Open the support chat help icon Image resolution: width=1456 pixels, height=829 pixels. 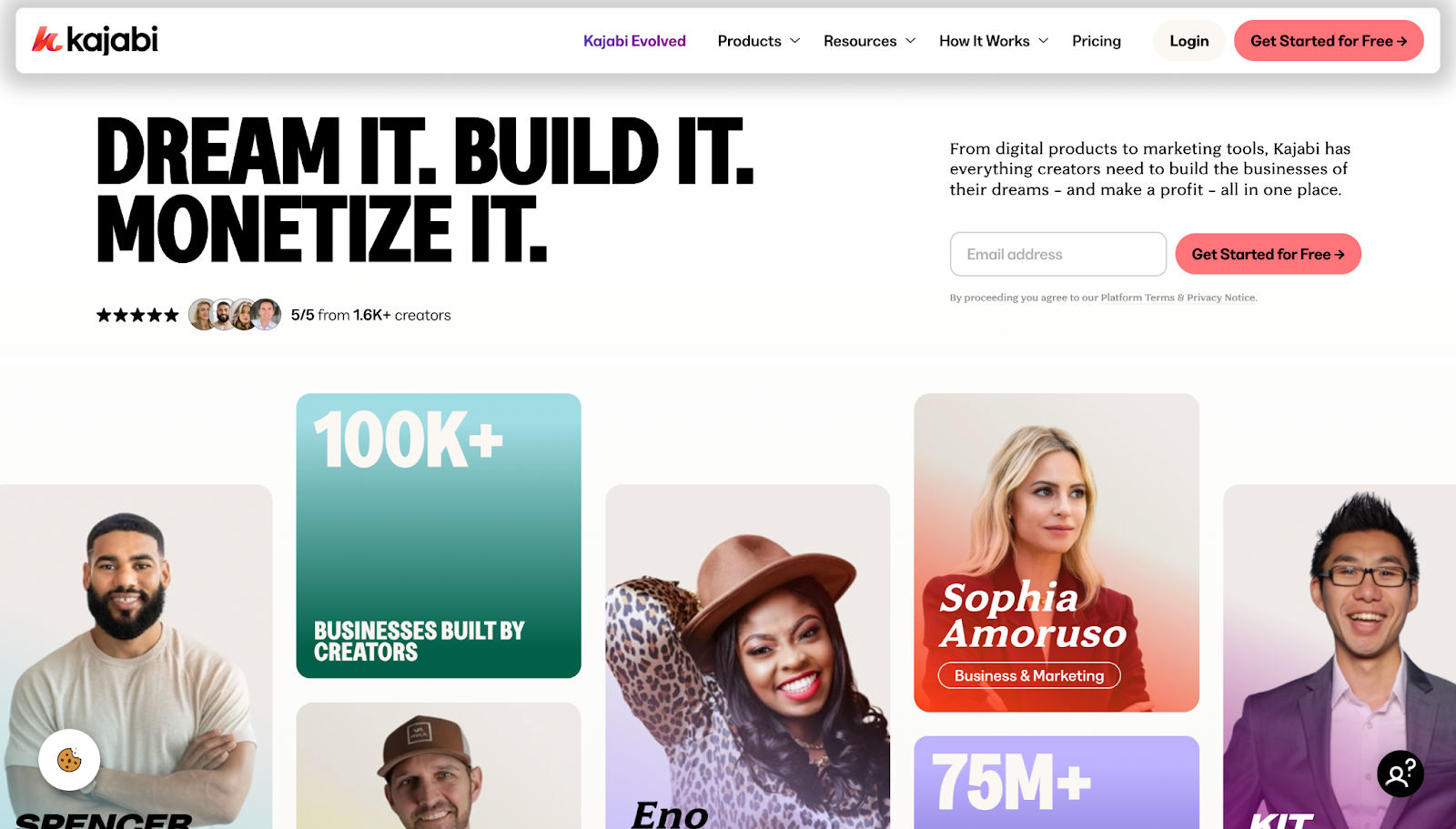pos(1400,773)
